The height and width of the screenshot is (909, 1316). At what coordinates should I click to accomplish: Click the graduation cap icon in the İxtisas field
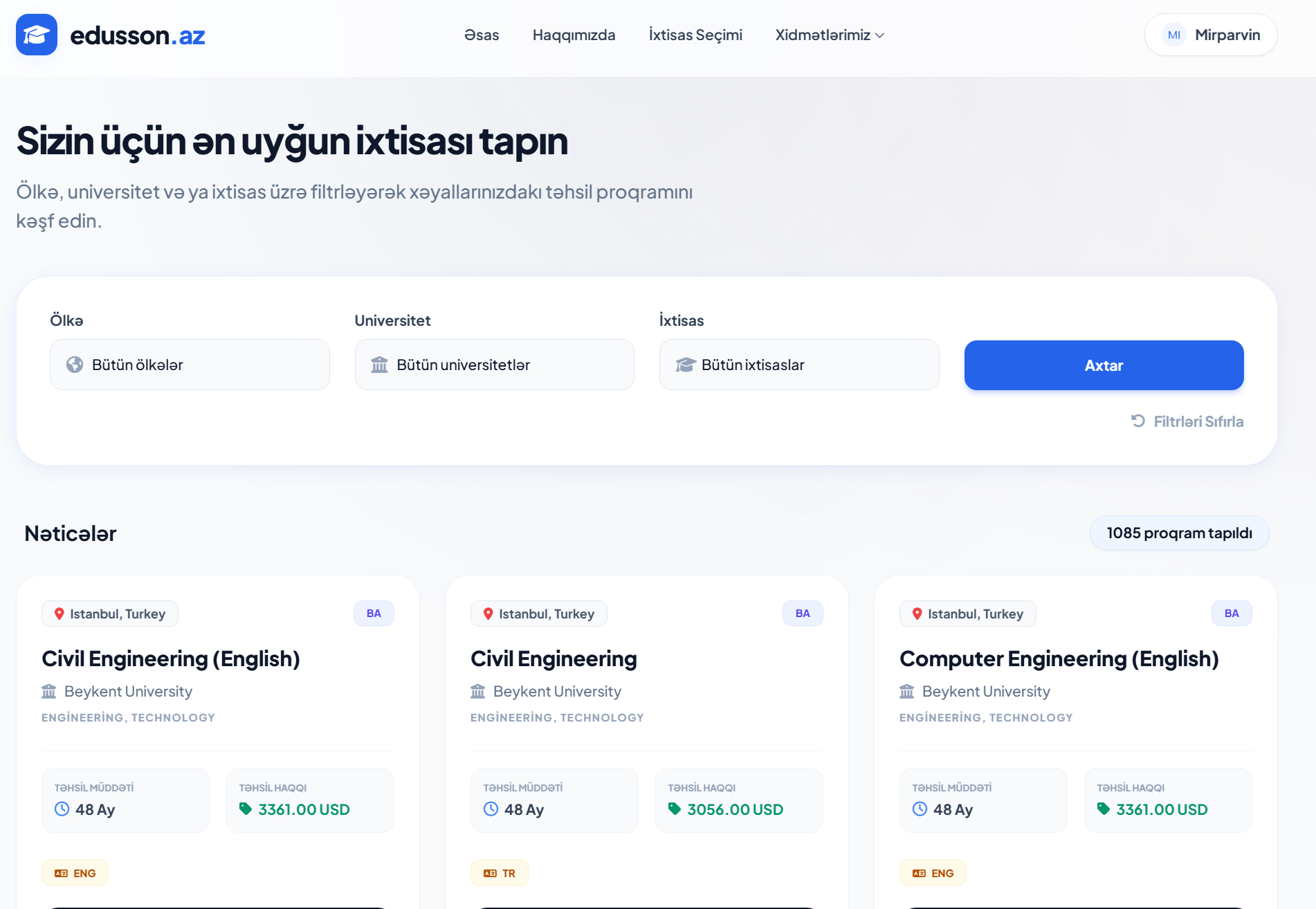pos(685,365)
